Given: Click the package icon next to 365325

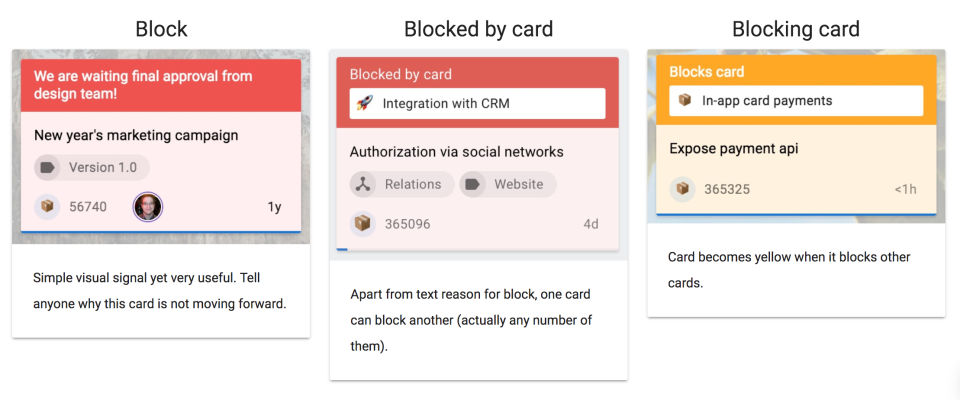Looking at the screenshot, I should pos(683,188).
